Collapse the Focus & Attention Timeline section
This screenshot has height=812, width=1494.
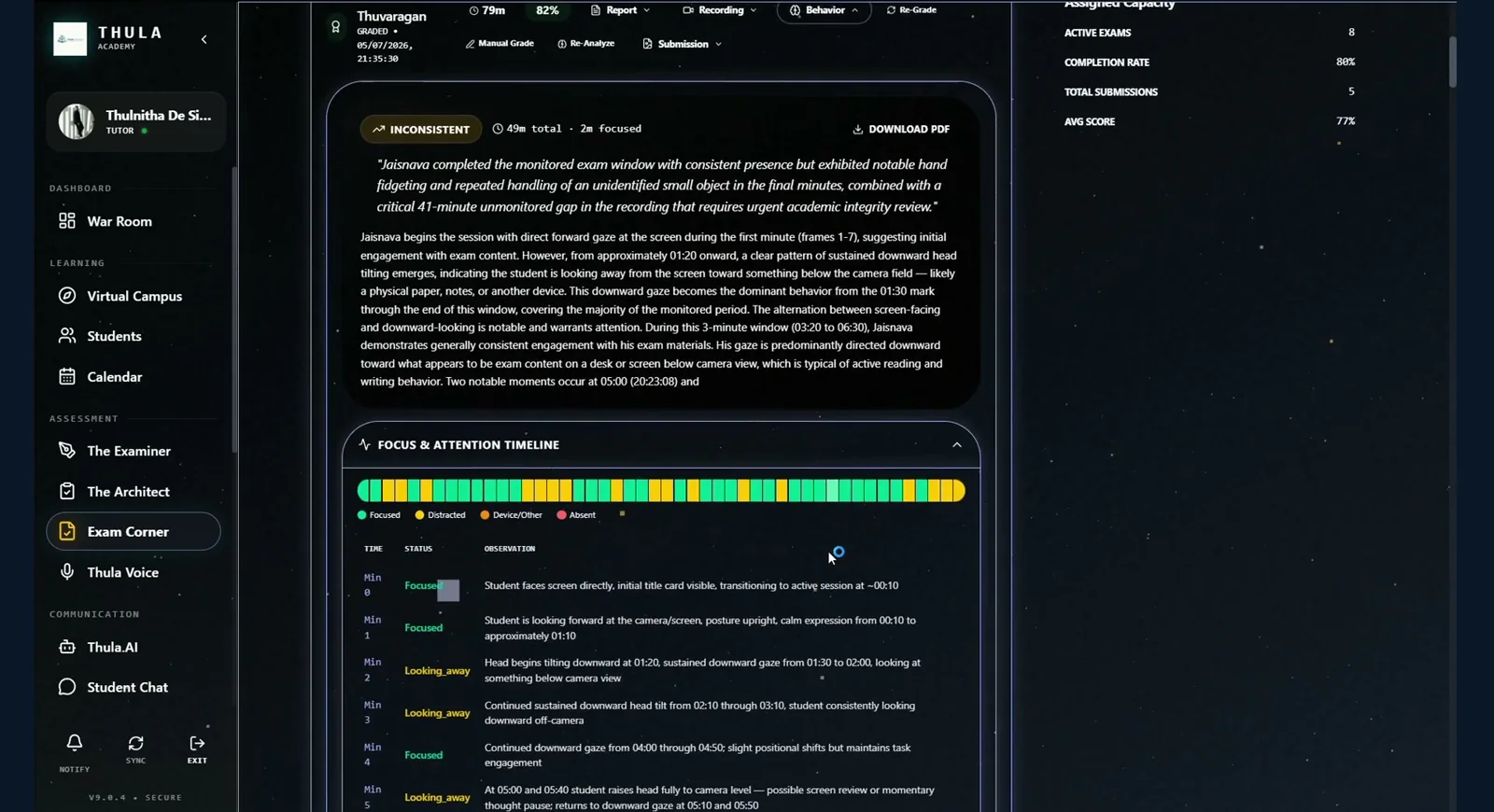[x=956, y=445]
